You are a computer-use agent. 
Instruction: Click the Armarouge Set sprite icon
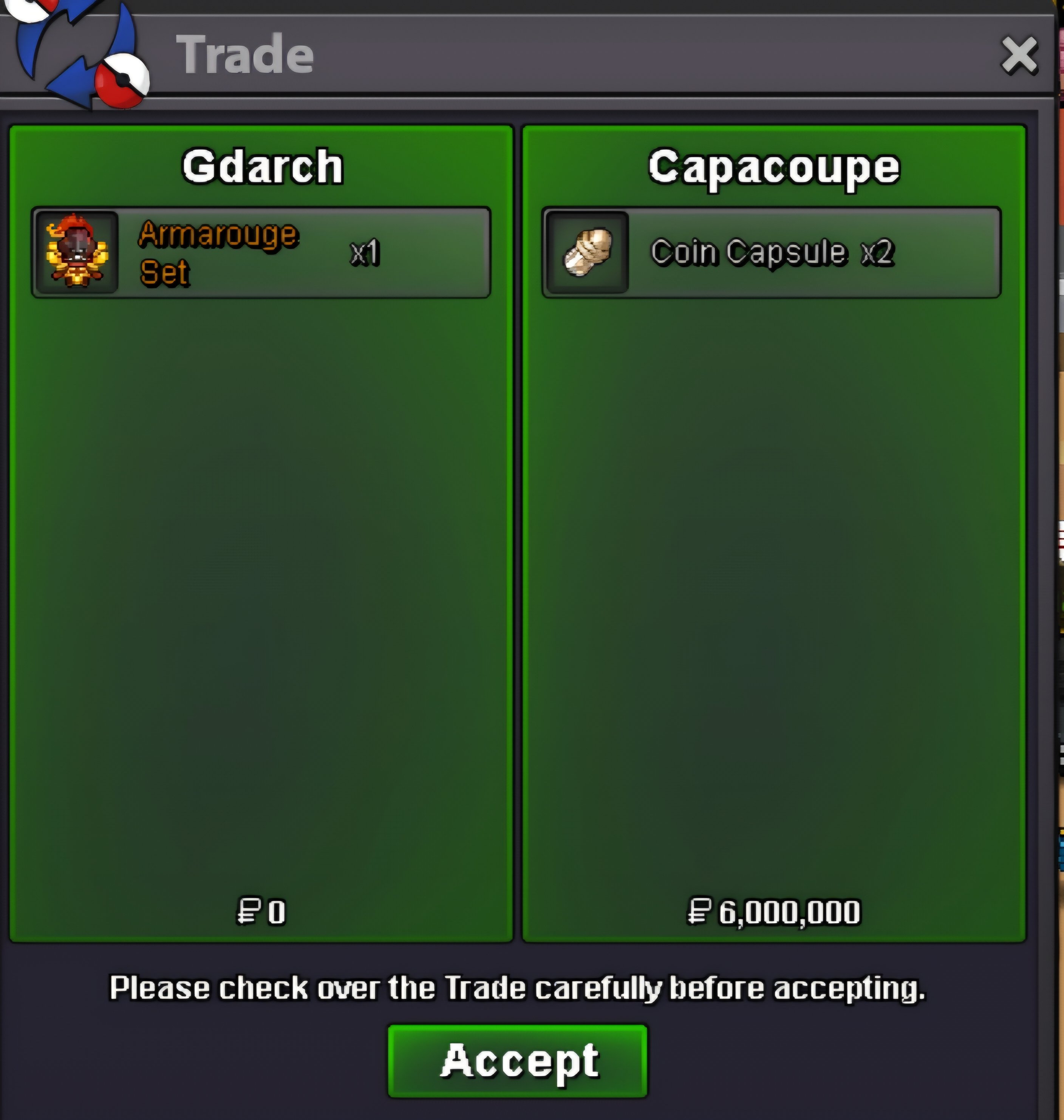pos(77,252)
